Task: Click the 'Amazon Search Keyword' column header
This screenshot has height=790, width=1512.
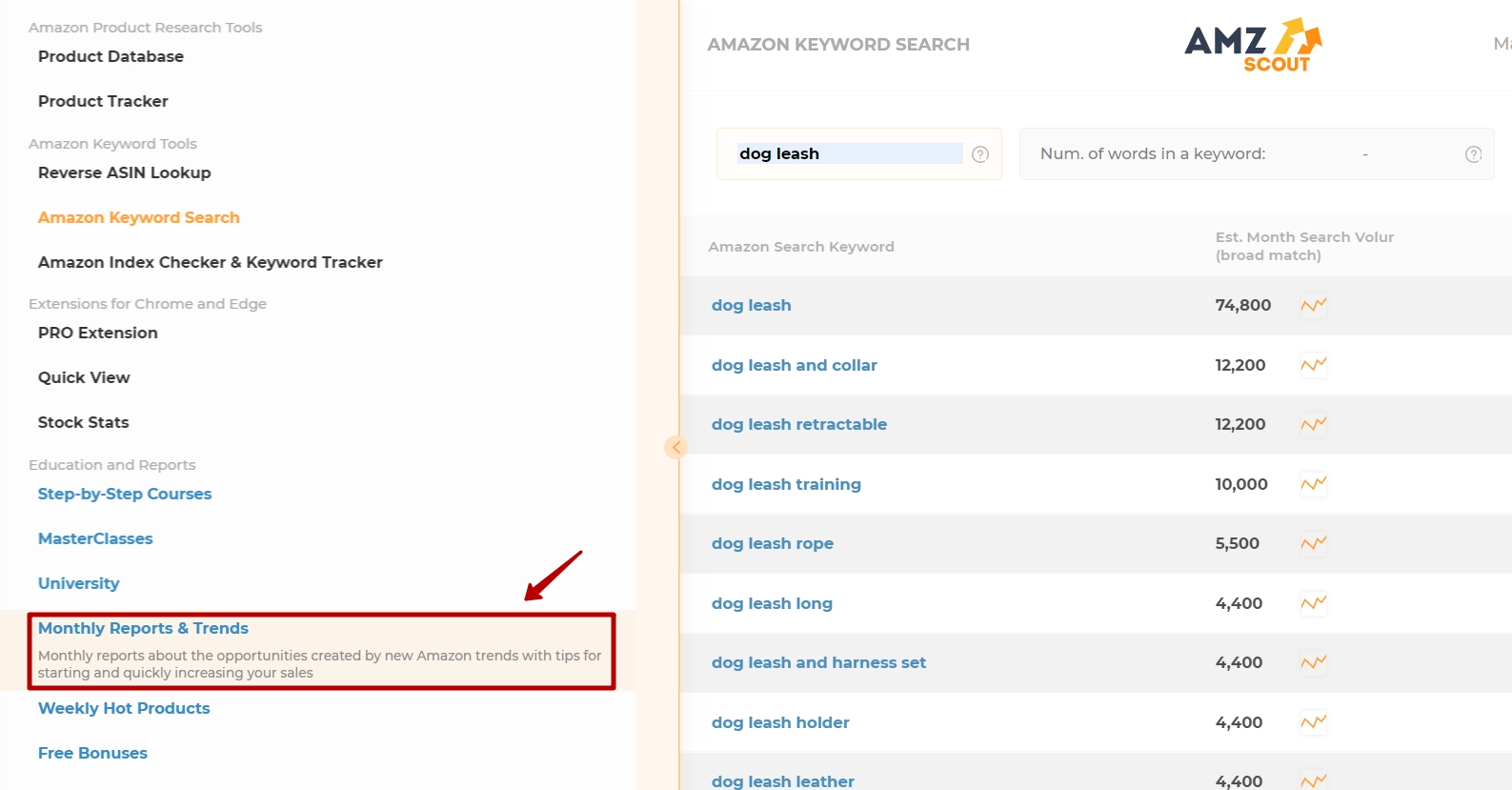Action: point(801,247)
